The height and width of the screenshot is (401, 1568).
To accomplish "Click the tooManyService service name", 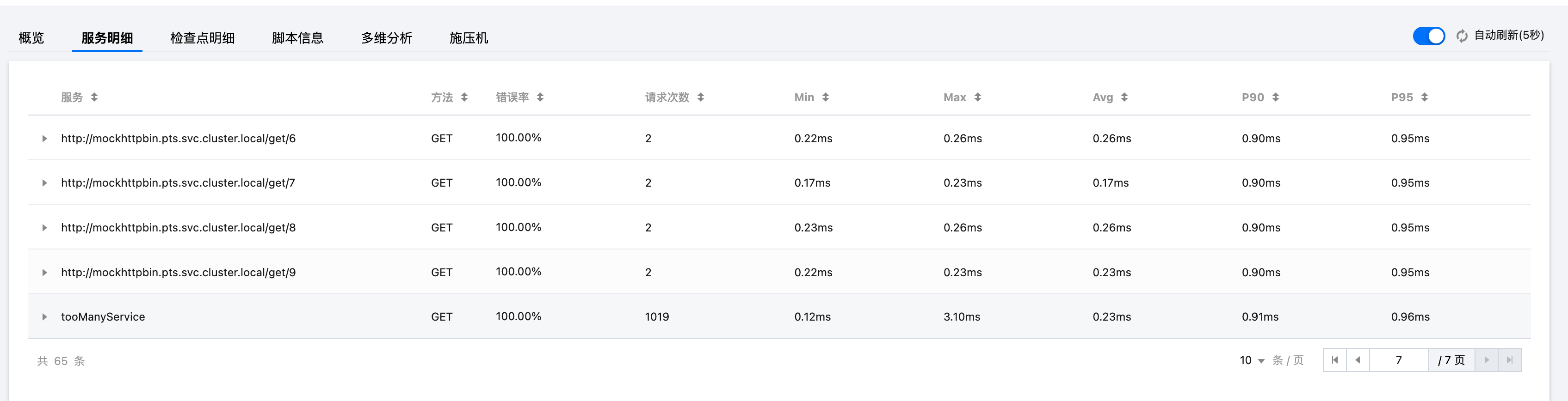I will [x=103, y=317].
